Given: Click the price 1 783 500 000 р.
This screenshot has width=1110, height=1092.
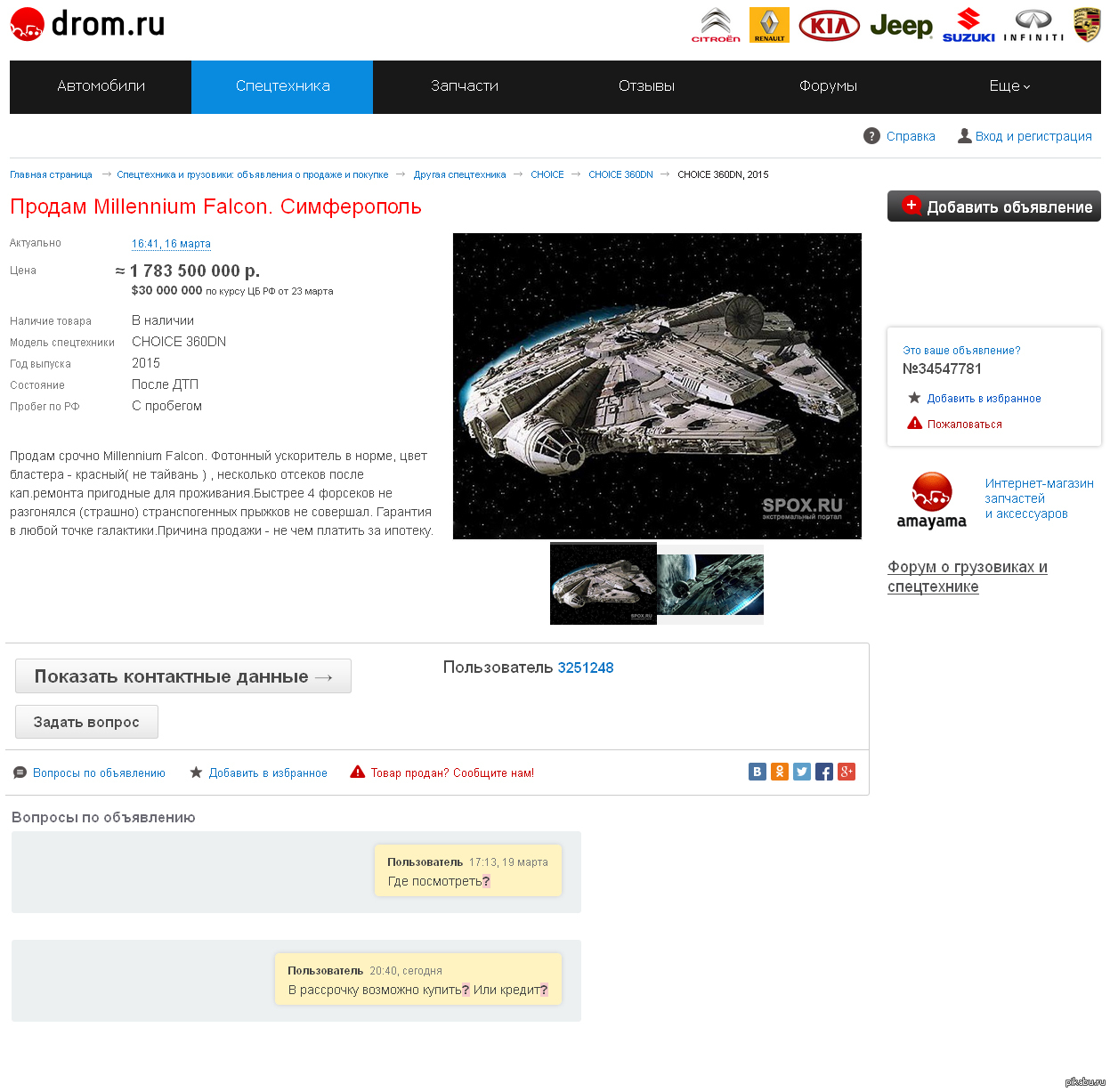Looking at the screenshot, I should pyautogui.click(x=188, y=271).
